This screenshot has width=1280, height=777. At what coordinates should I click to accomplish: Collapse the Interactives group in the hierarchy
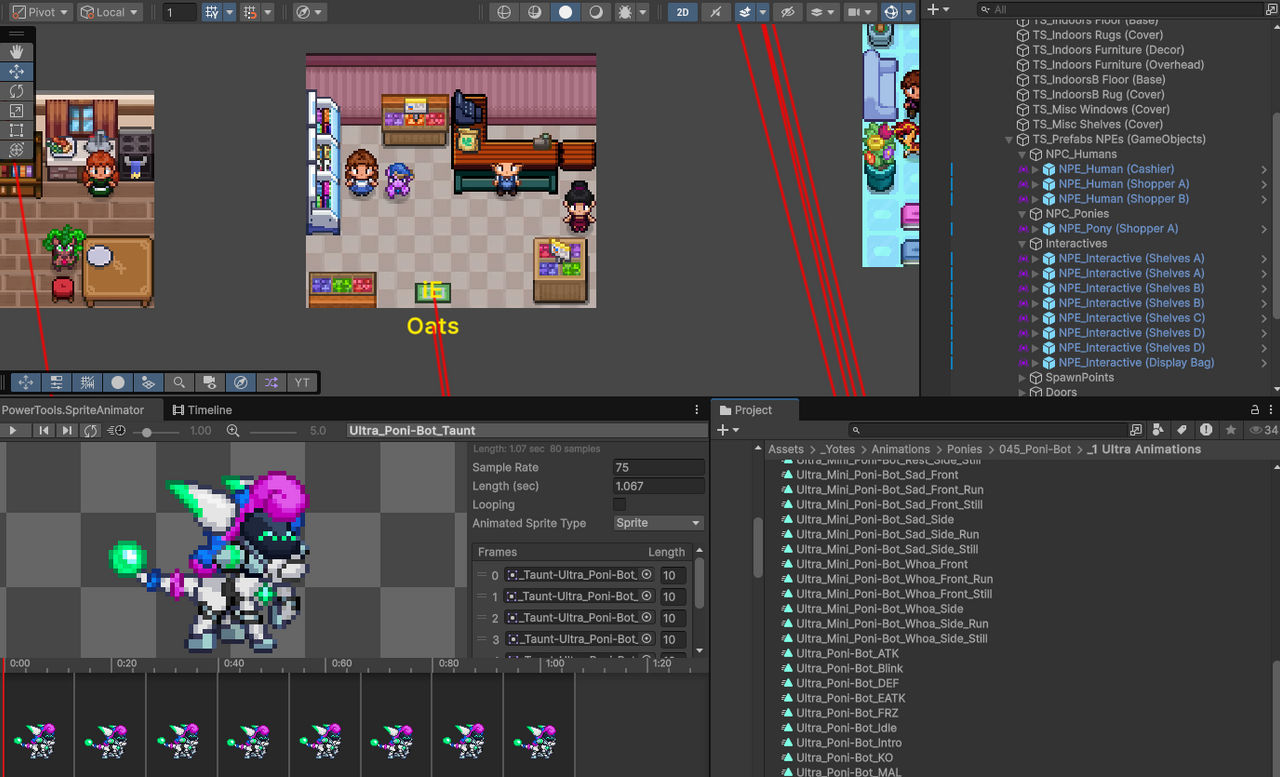[x=1022, y=243]
